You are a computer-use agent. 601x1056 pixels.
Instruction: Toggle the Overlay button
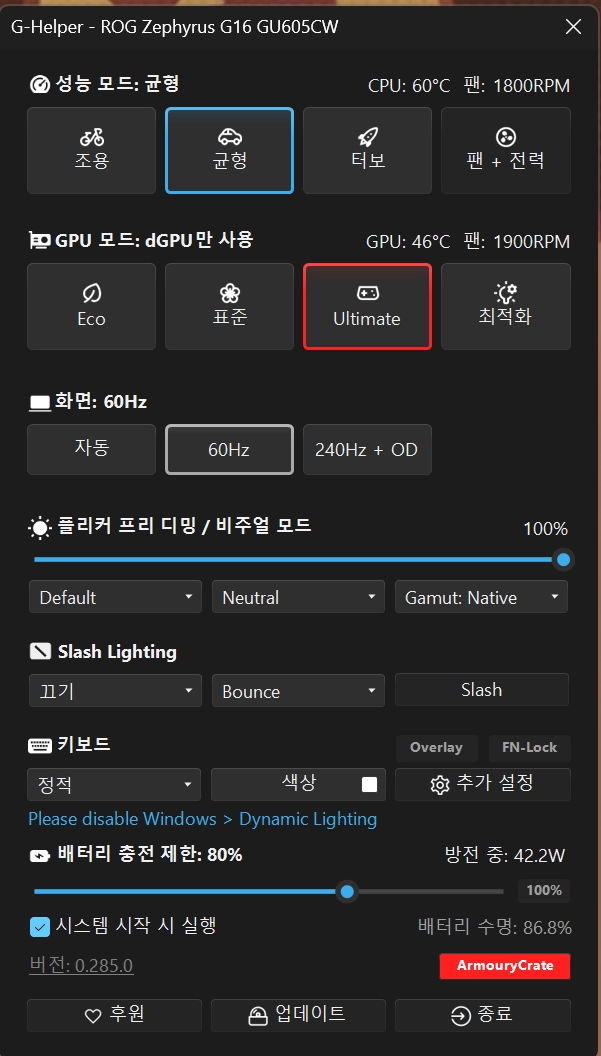coord(437,748)
